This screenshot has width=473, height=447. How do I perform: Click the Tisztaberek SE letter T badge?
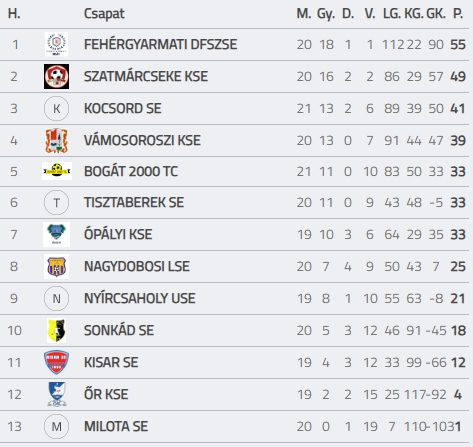56,202
